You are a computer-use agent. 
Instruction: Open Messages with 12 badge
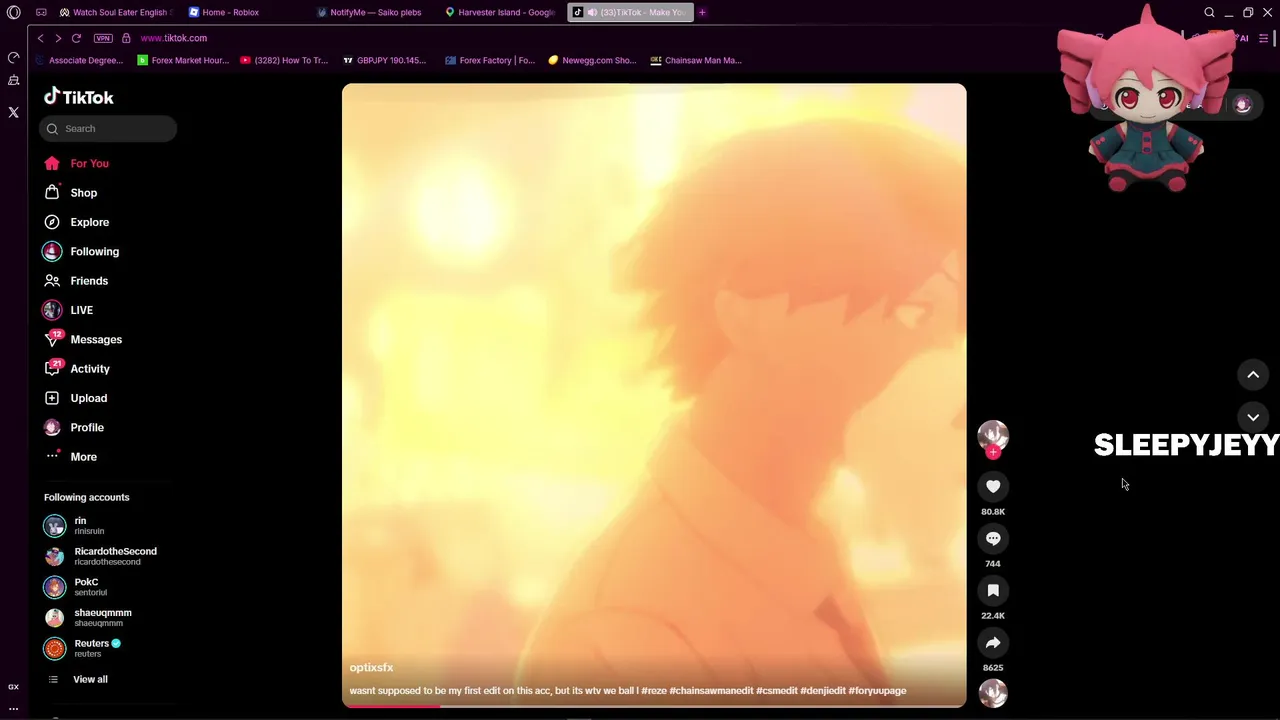coord(96,339)
